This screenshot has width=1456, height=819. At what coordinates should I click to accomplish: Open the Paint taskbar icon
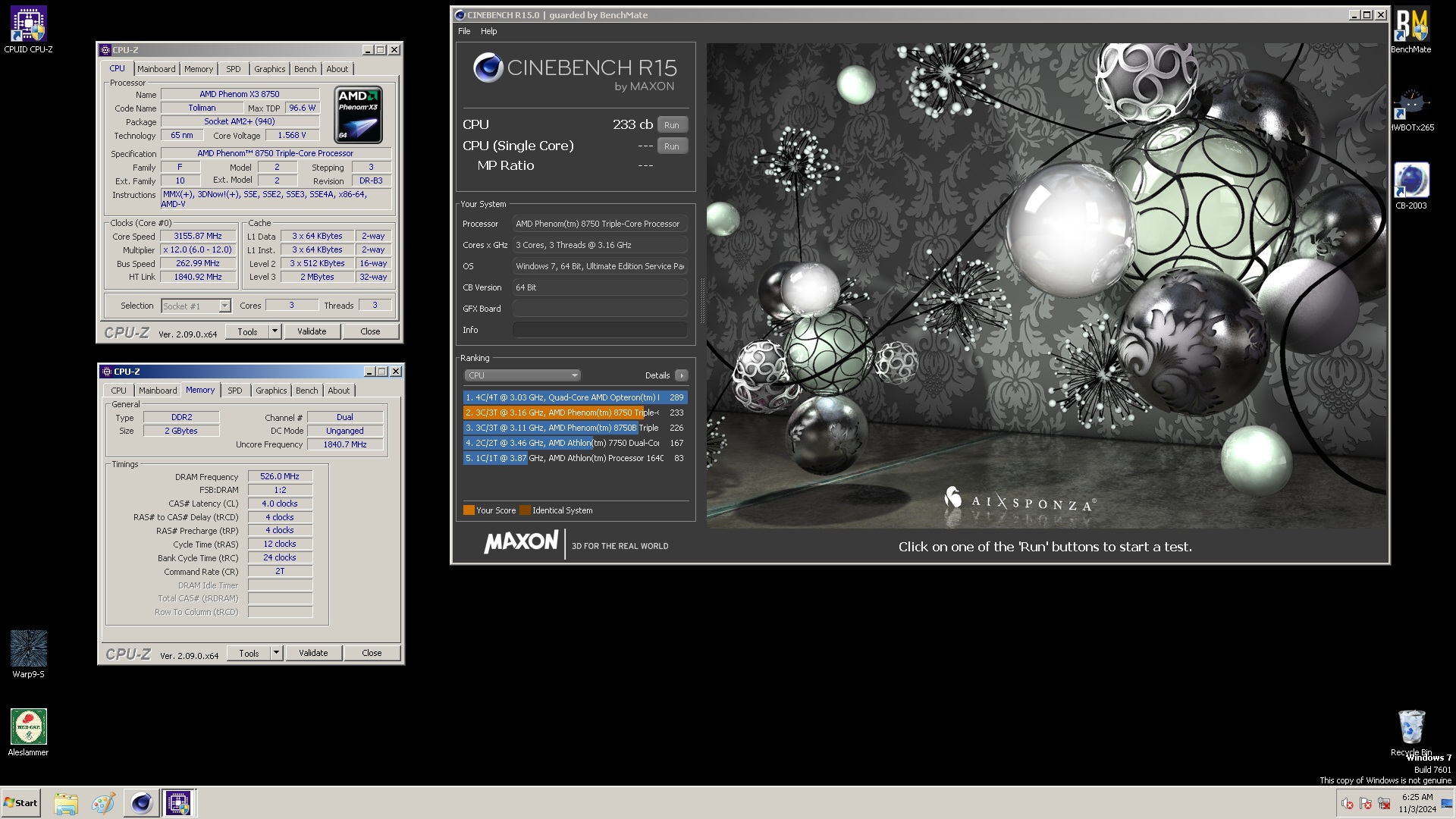coord(102,804)
